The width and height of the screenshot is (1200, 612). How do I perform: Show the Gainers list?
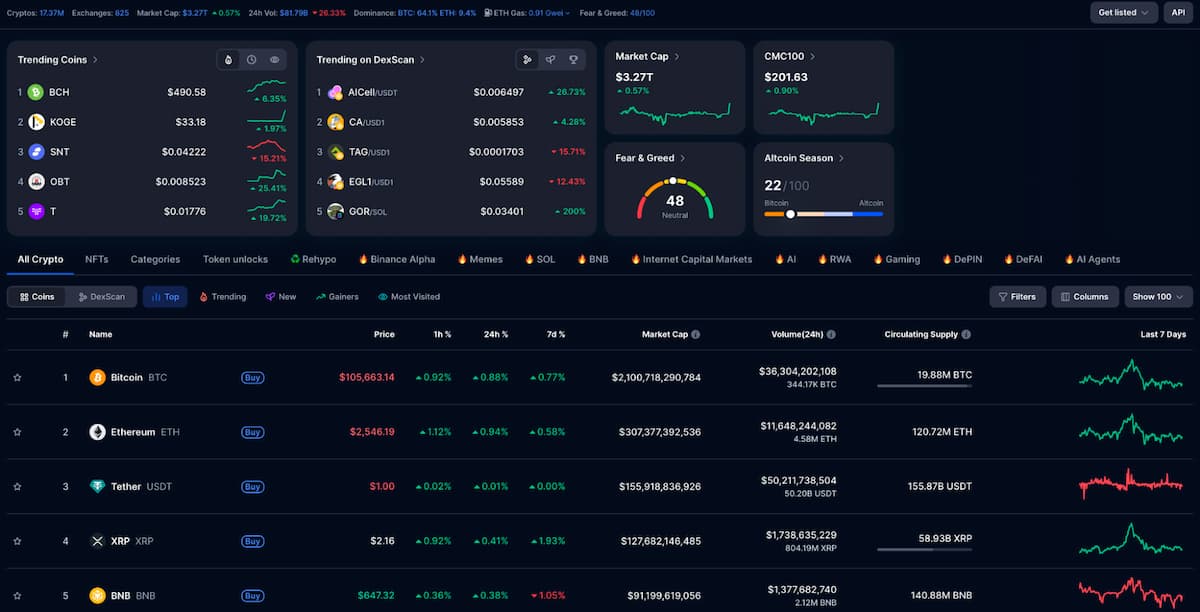point(337,297)
